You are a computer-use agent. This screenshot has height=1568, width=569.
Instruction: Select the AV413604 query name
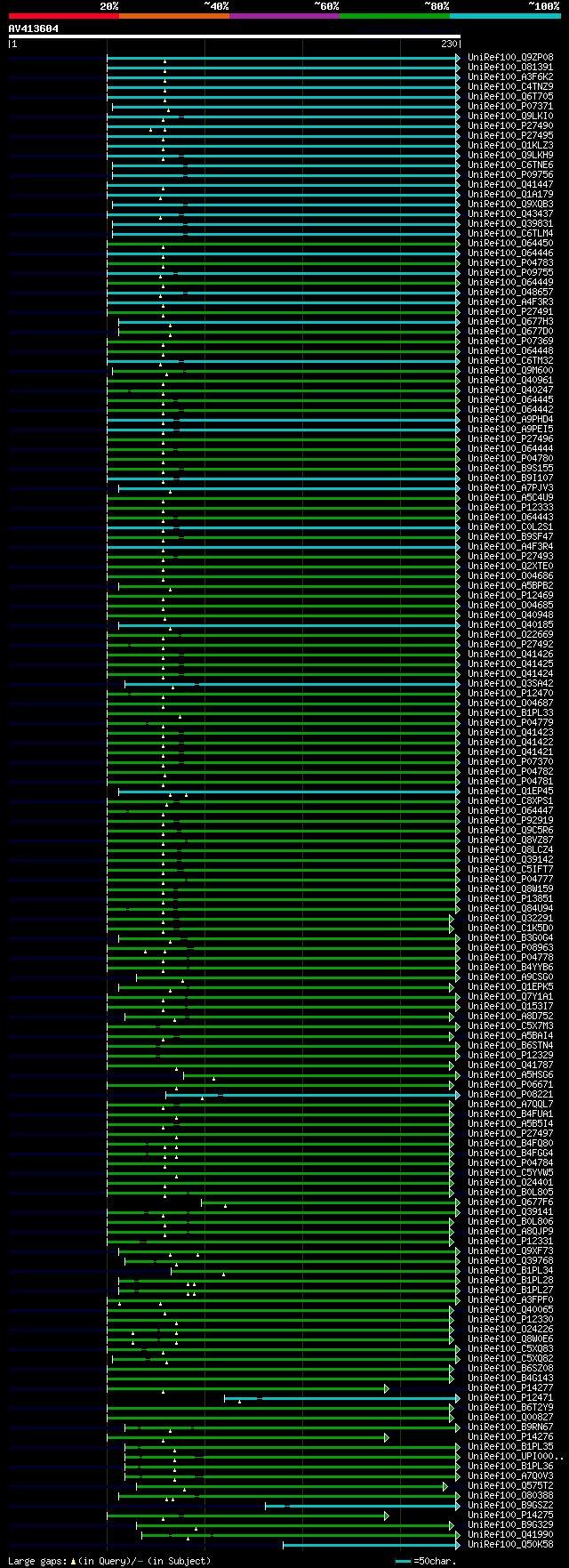(34, 28)
